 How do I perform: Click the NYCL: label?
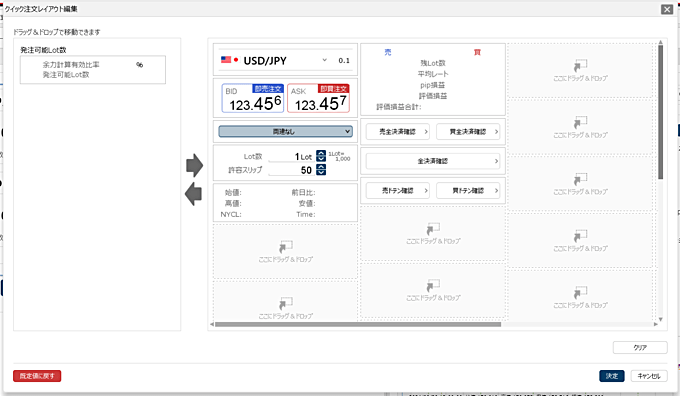pos(231,214)
